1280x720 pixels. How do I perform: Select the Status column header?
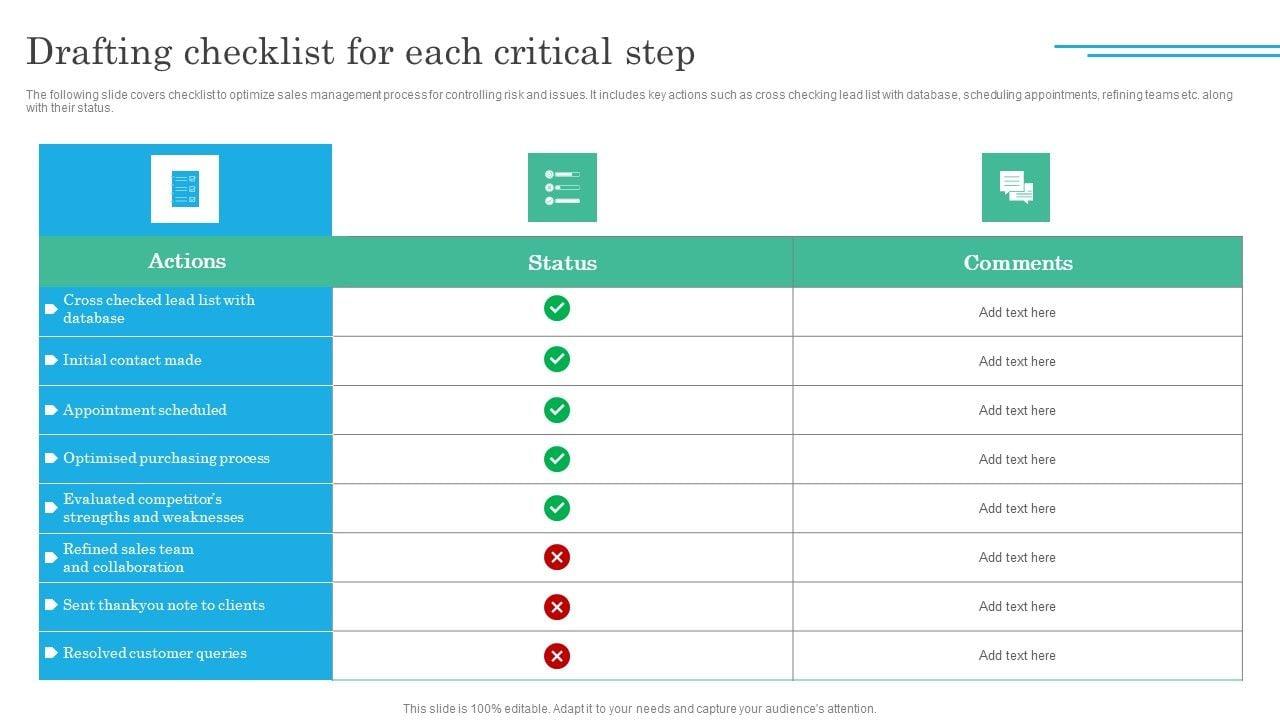click(562, 263)
